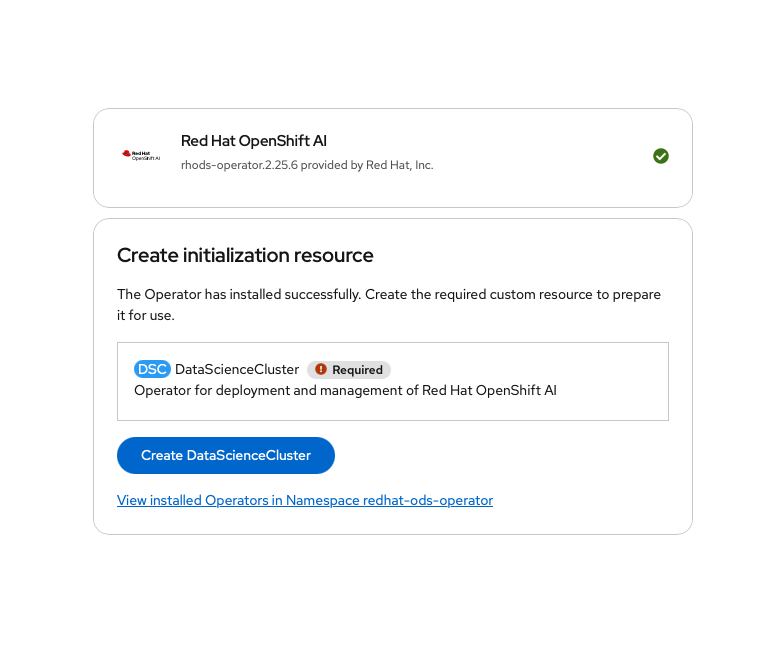Click the rhods-operator.2.25.6 version text
This screenshot has width=766, height=655.
pos(239,165)
